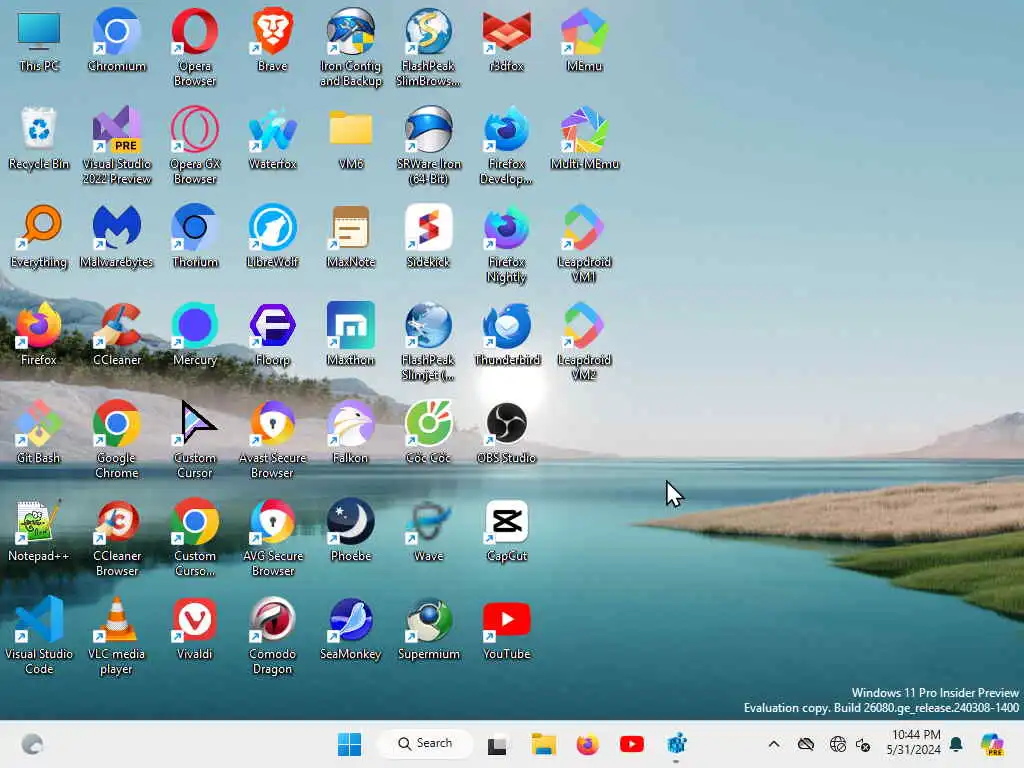Select Visual Studio 2022 Preview icon

[116, 146]
